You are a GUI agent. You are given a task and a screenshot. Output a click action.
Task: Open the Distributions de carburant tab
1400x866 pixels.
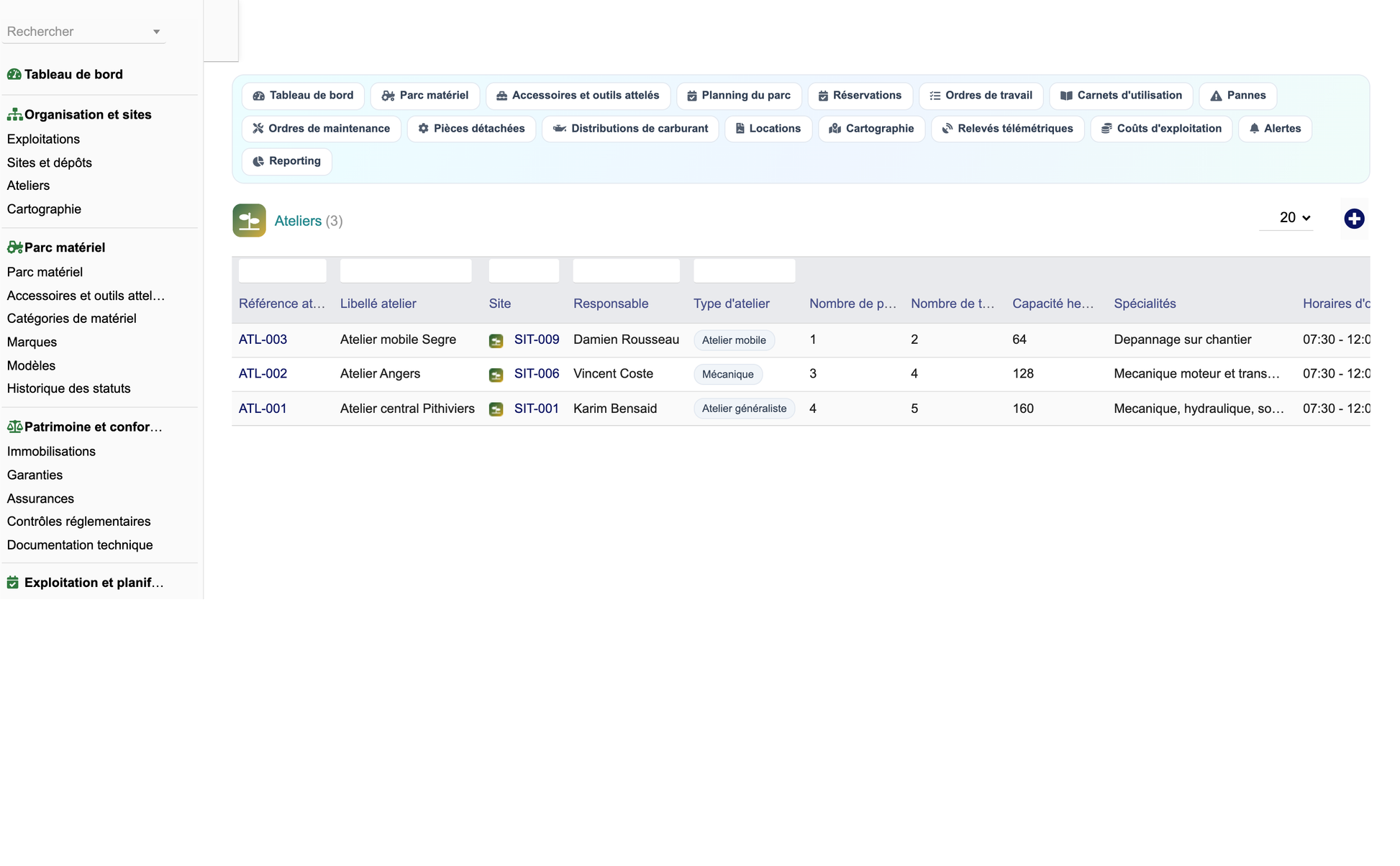[630, 129]
